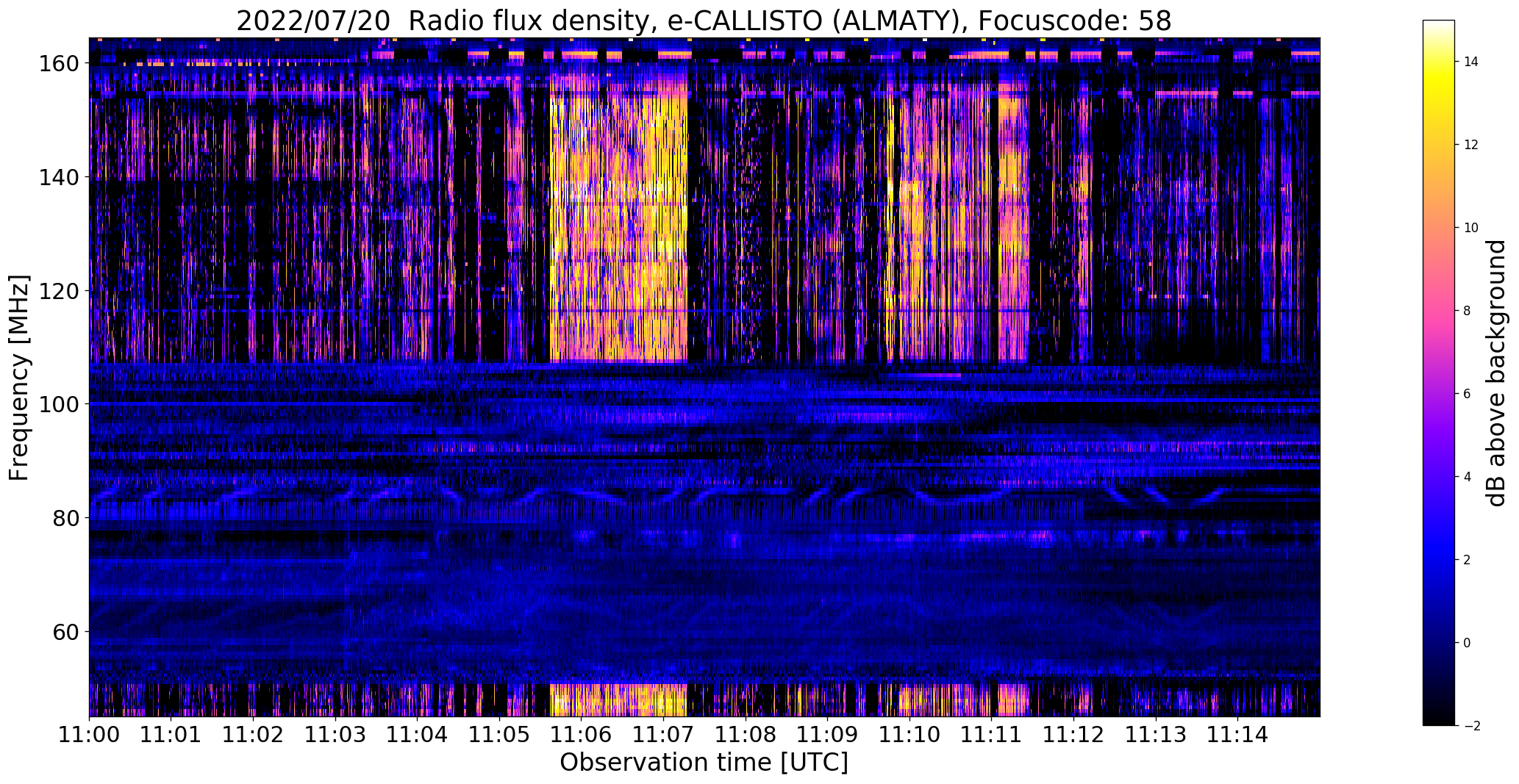This screenshot has width=1519, height=784.
Task: Click the 11:05 time tick label
Action: pos(499,734)
